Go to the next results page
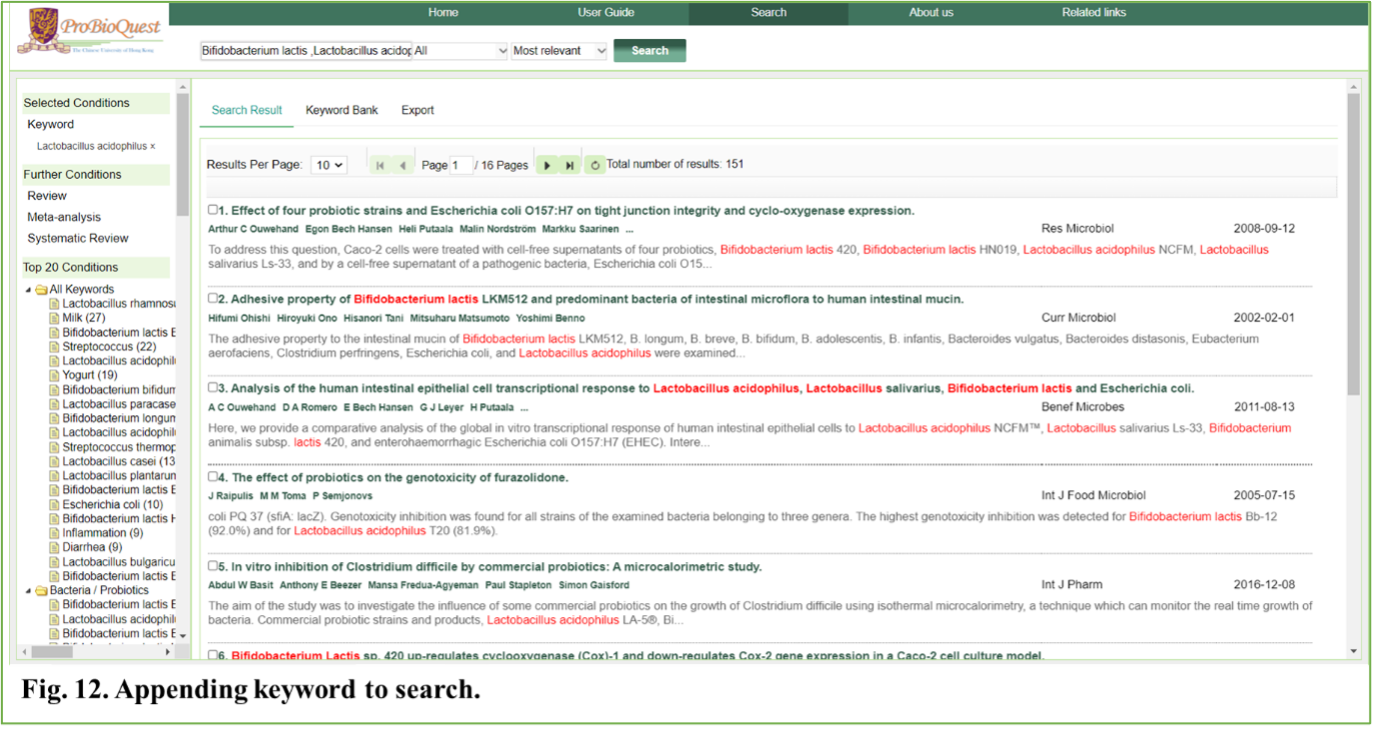This screenshot has width=1375, height=730. click(546, 166)
